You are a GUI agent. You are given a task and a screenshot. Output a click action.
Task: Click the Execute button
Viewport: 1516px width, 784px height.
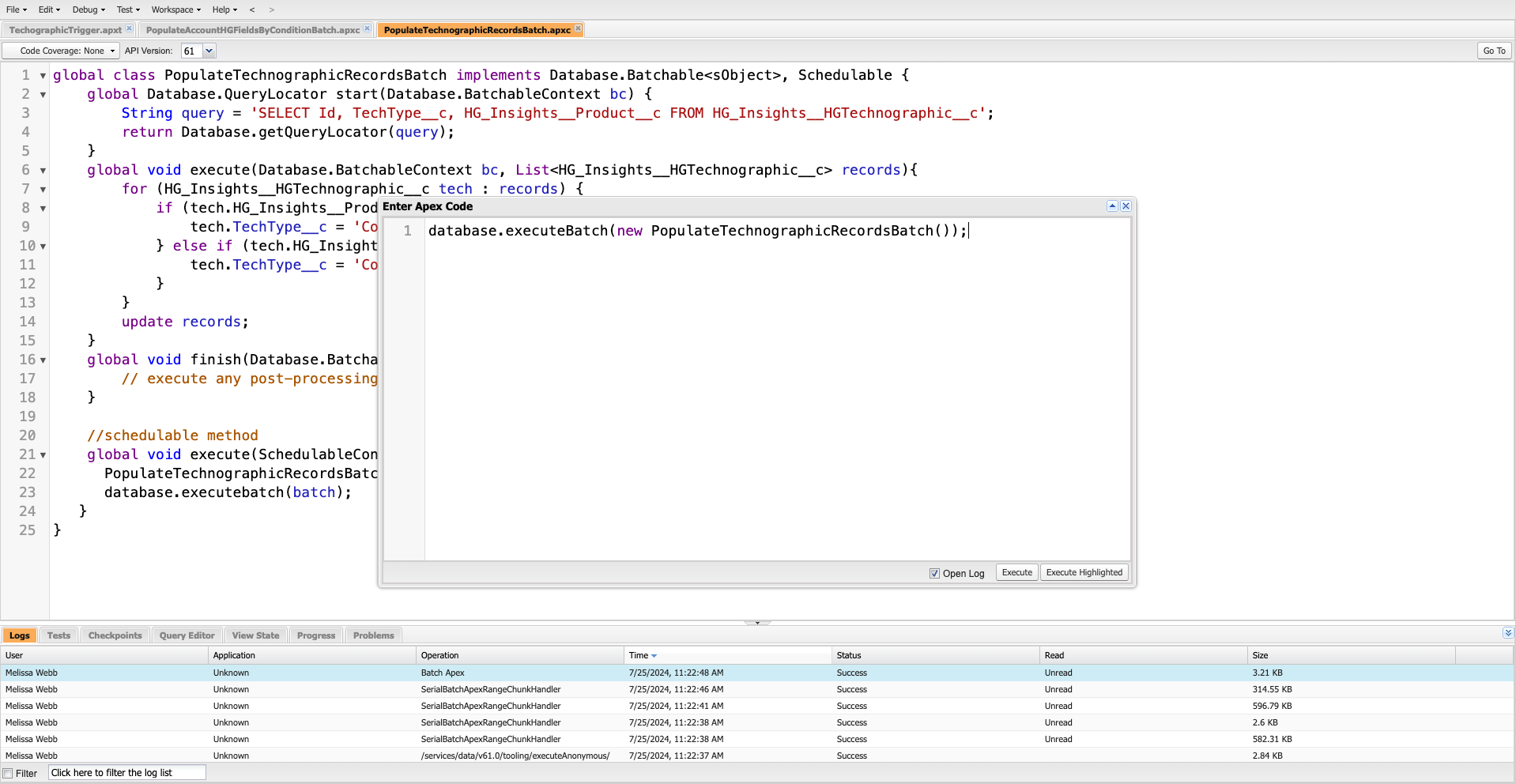tap(1017, 573)
